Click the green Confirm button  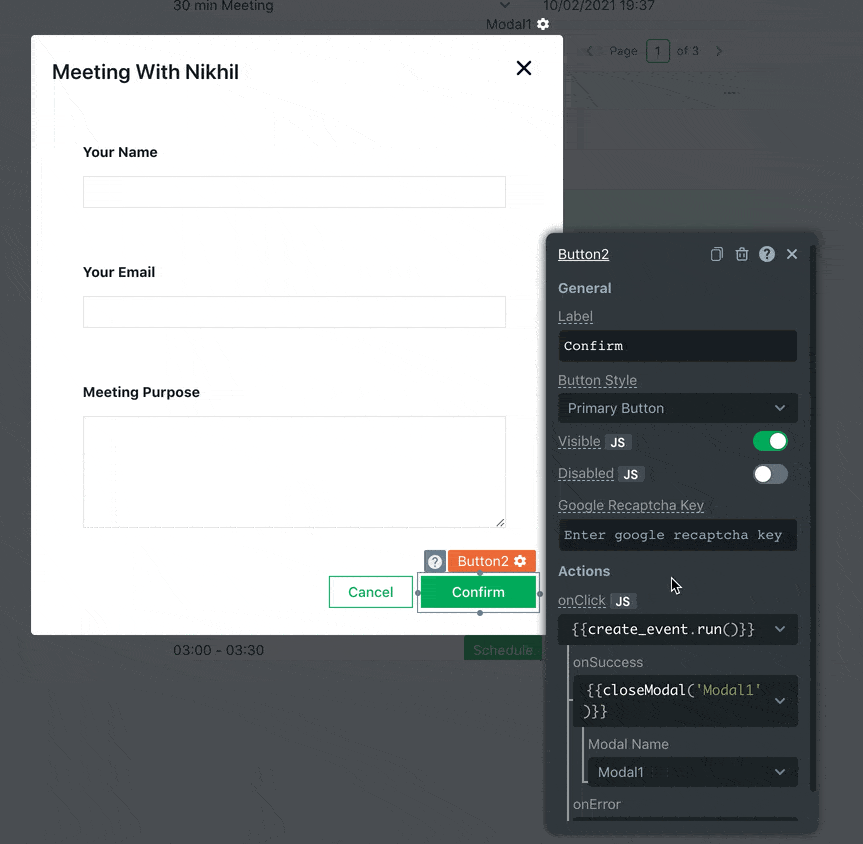click(x=478, y=592)
